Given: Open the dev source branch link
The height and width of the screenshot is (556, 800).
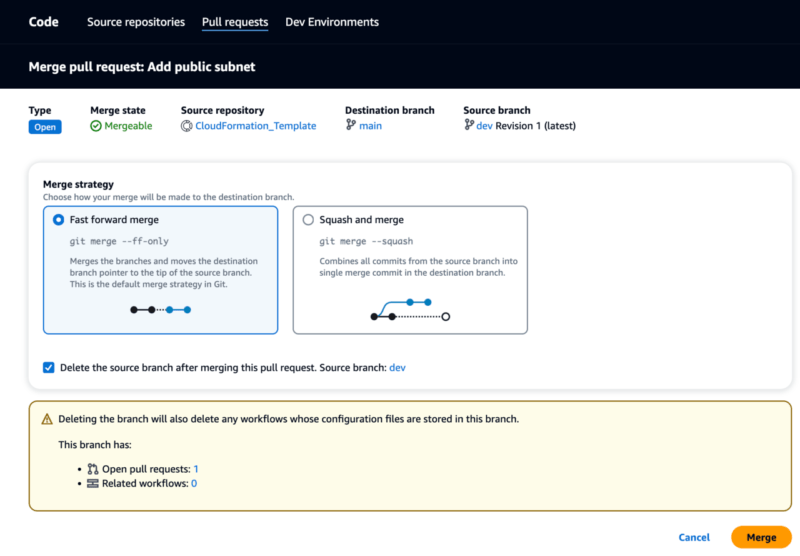Looking at the screenshot, I should point(484,126).
